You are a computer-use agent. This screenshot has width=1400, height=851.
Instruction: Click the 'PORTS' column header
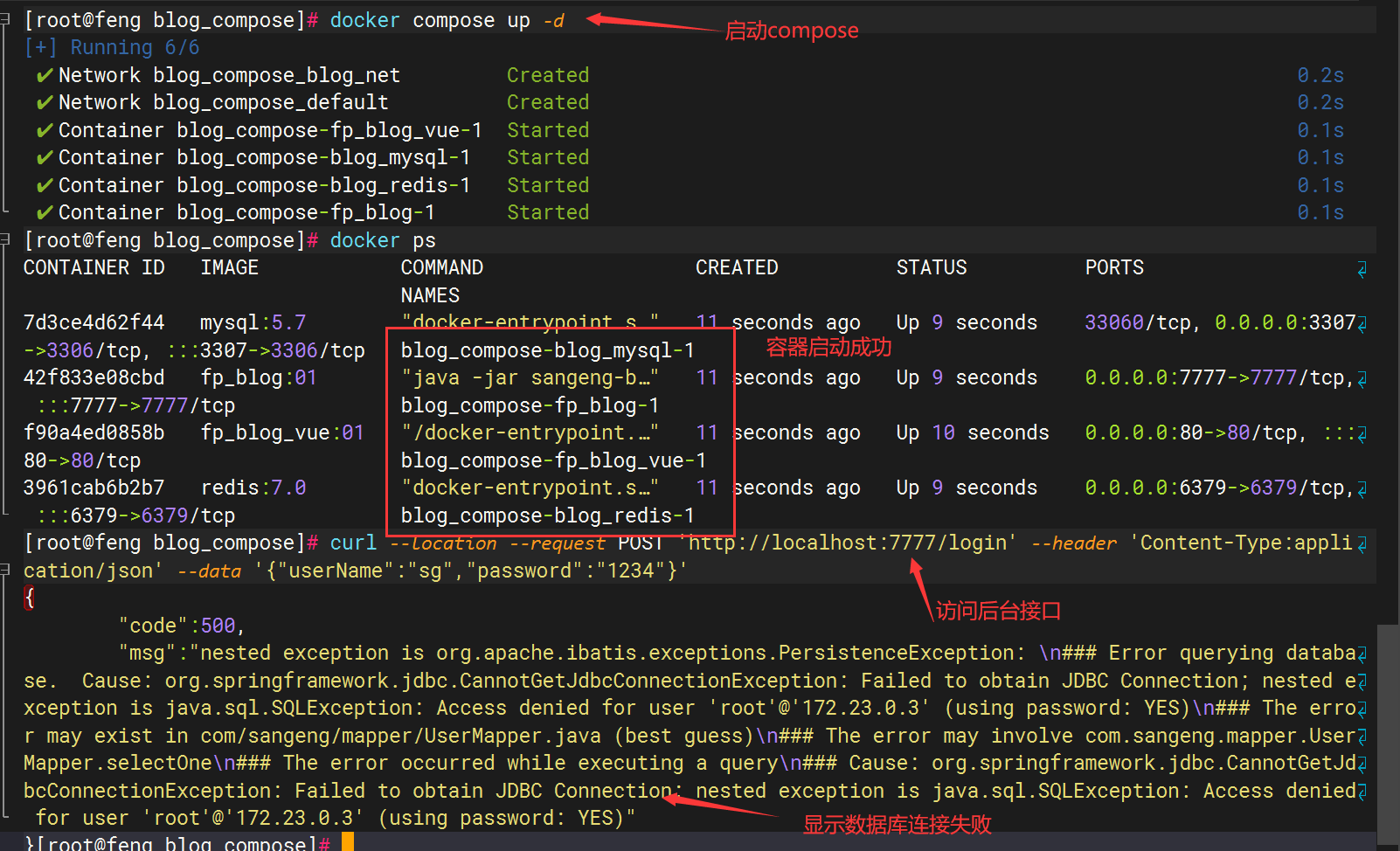(1114, 267)
